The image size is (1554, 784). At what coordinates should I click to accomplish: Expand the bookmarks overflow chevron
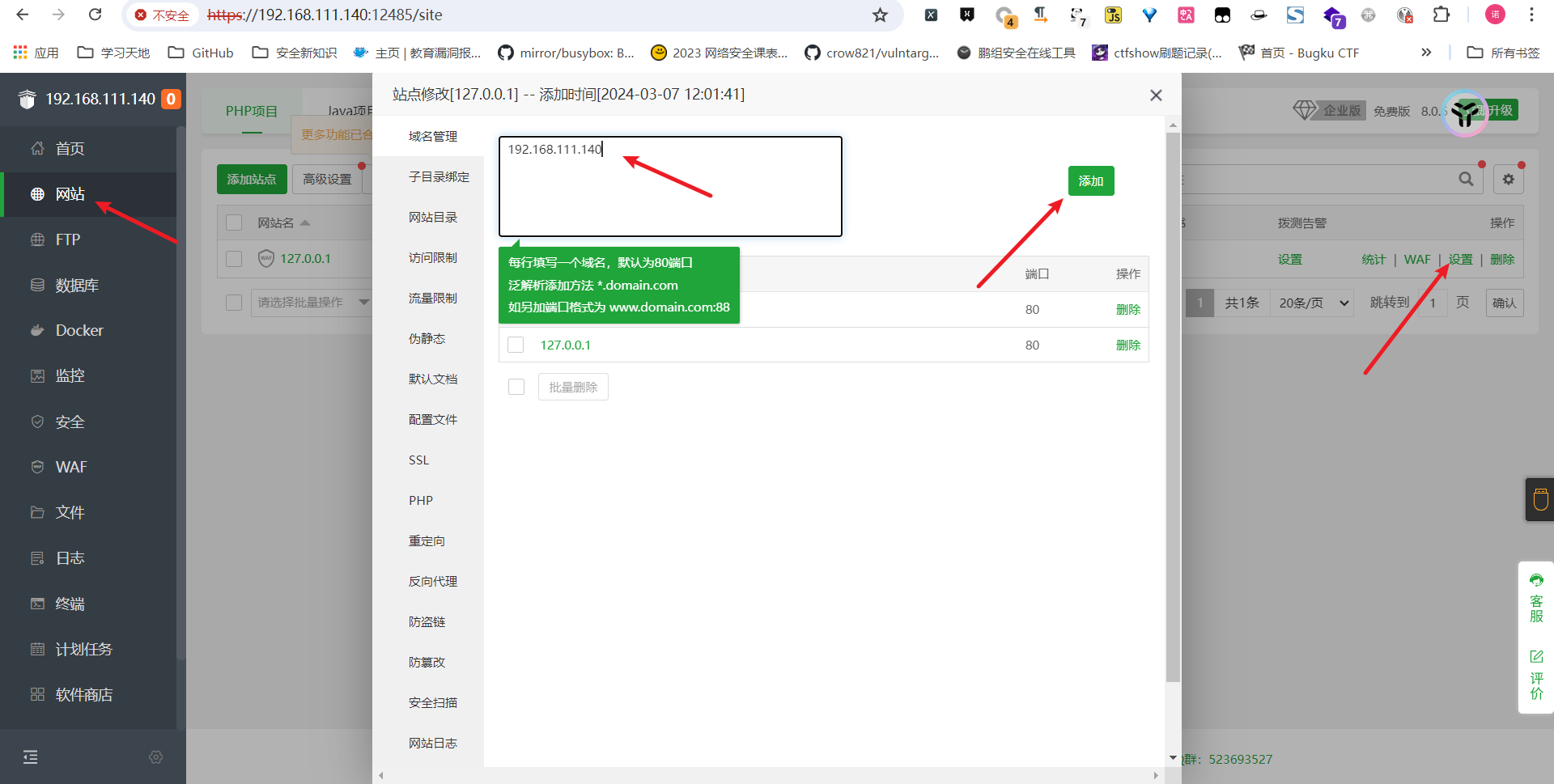tap(1425, 53)
